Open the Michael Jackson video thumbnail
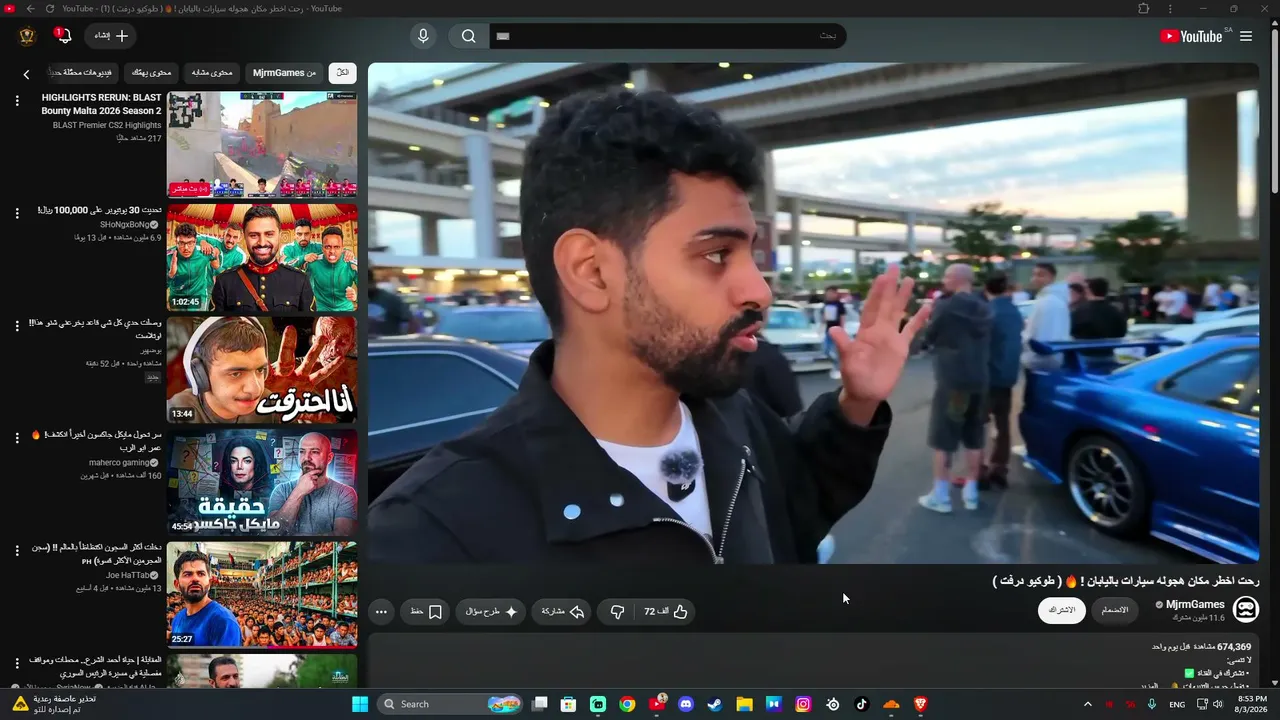This screenshot has height=720, width=1280. point(262,483)
